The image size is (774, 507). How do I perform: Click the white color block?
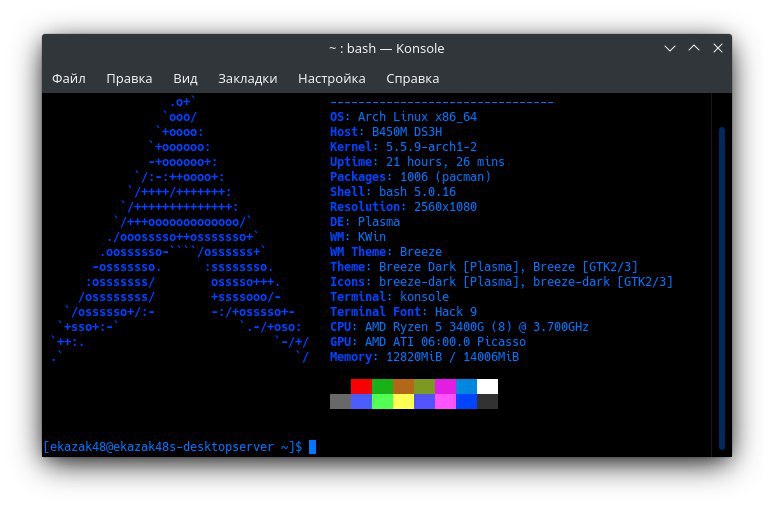487,387
